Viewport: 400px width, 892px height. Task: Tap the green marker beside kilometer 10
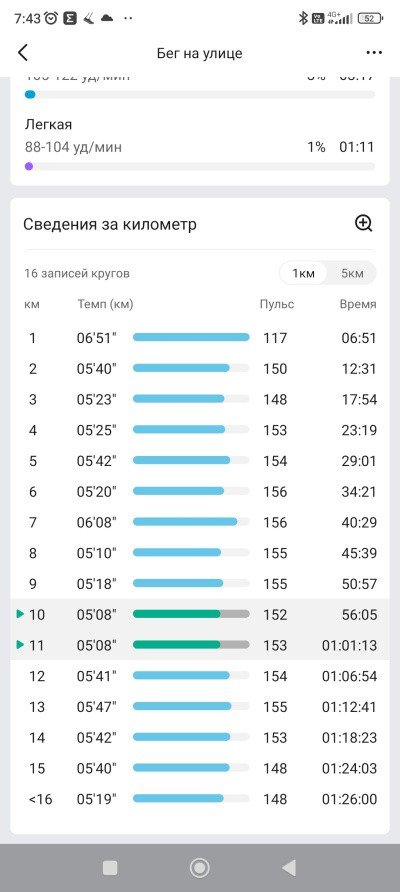20,614
